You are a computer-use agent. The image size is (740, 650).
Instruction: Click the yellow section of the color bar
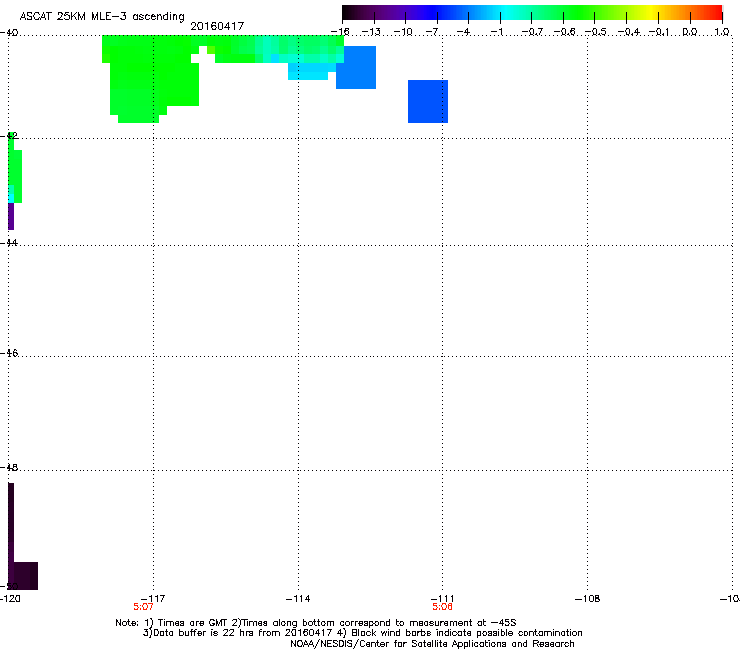click(651, 12)
